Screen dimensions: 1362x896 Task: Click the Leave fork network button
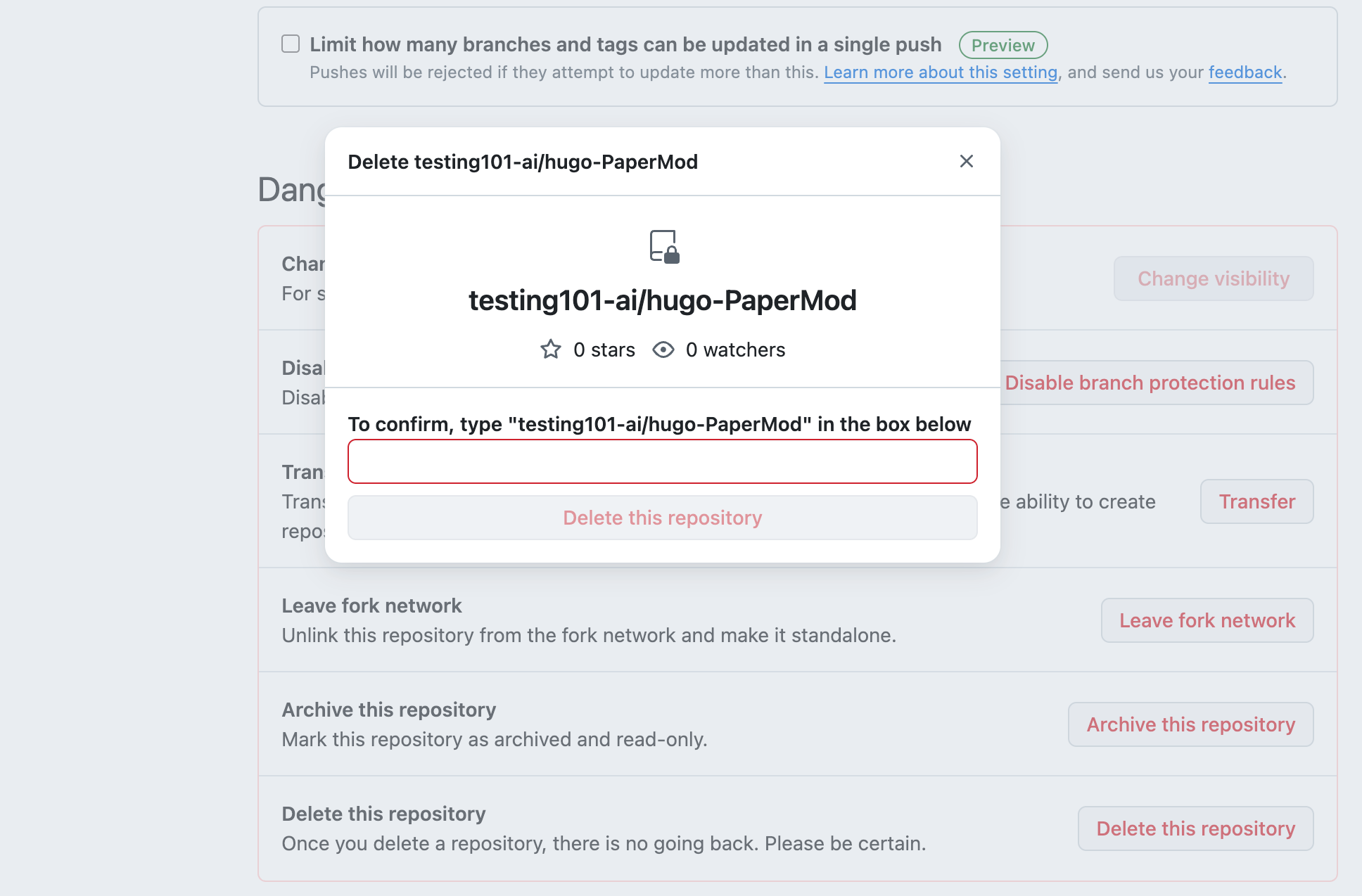point(1207,620)
